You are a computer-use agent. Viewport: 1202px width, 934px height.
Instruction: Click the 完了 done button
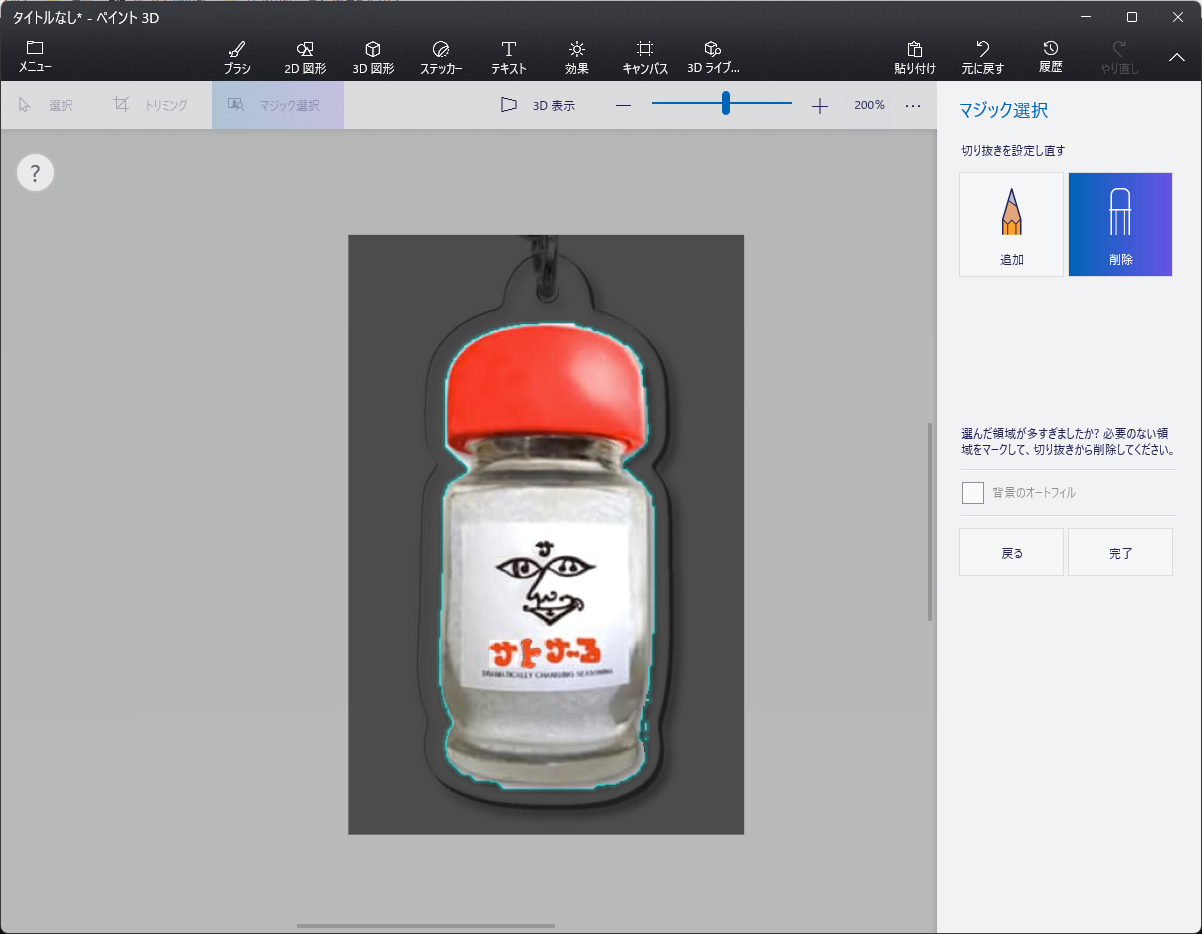1120,553
